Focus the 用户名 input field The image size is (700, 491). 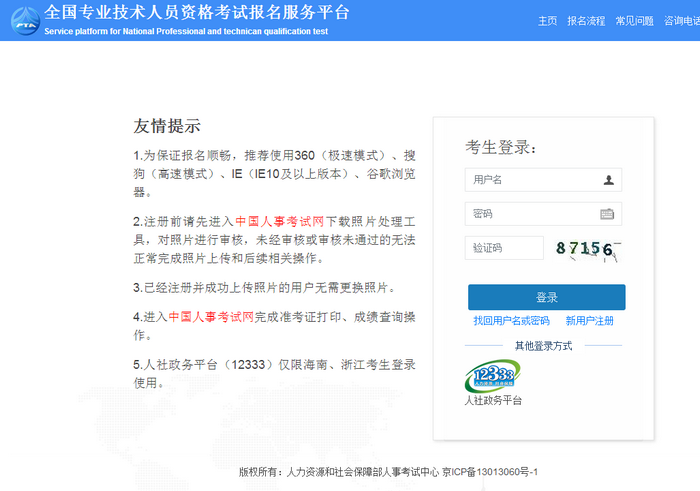(x=532, y=180)
